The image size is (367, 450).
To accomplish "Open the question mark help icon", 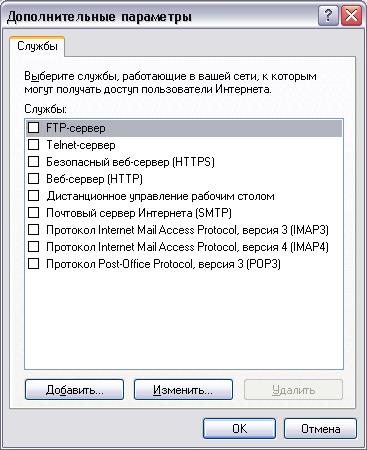I will [x=328, y=16].
